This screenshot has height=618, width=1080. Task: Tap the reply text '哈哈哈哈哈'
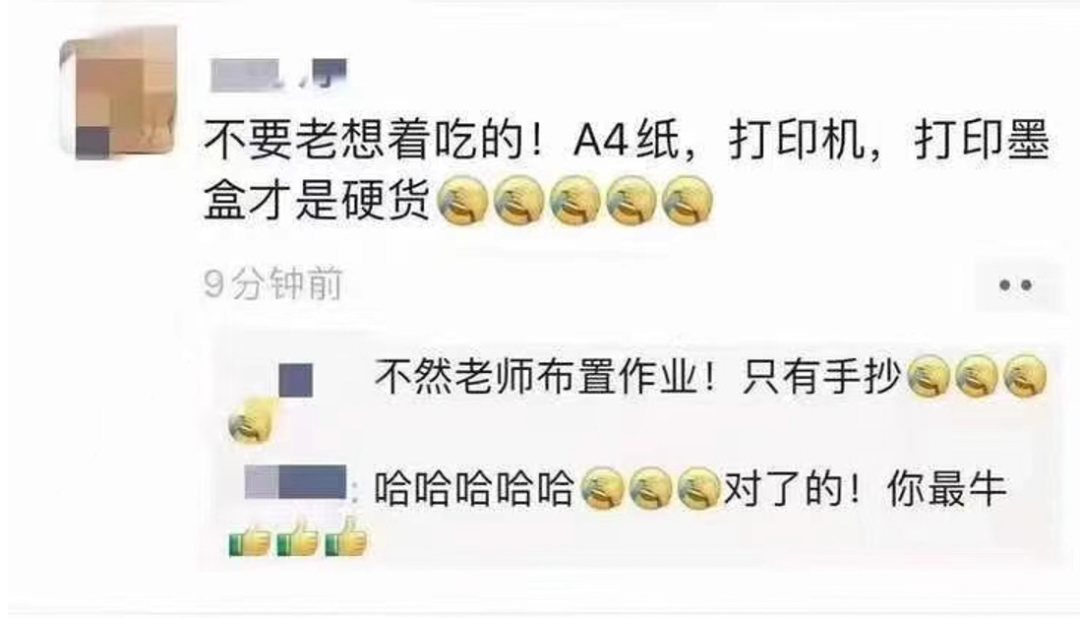pyautogui.click(x=475, y=488)
